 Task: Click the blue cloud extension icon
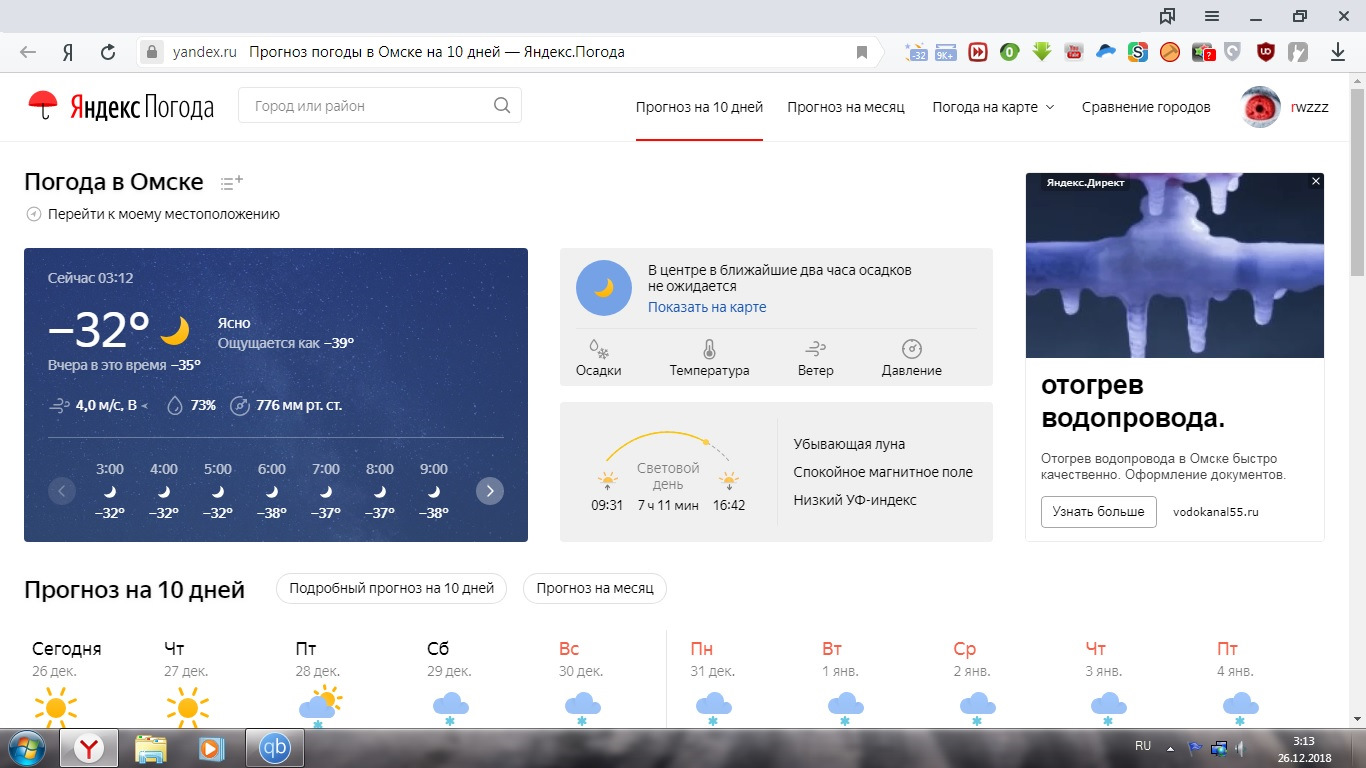(x=1106, y=52)
